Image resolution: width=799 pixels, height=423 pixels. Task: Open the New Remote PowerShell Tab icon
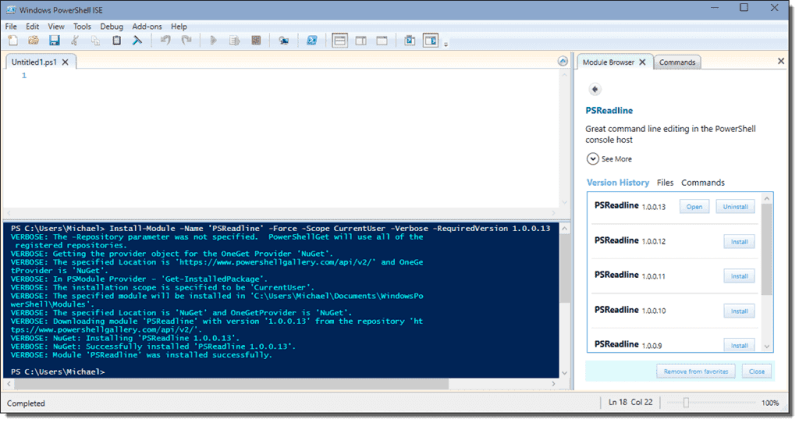point(284,40)
